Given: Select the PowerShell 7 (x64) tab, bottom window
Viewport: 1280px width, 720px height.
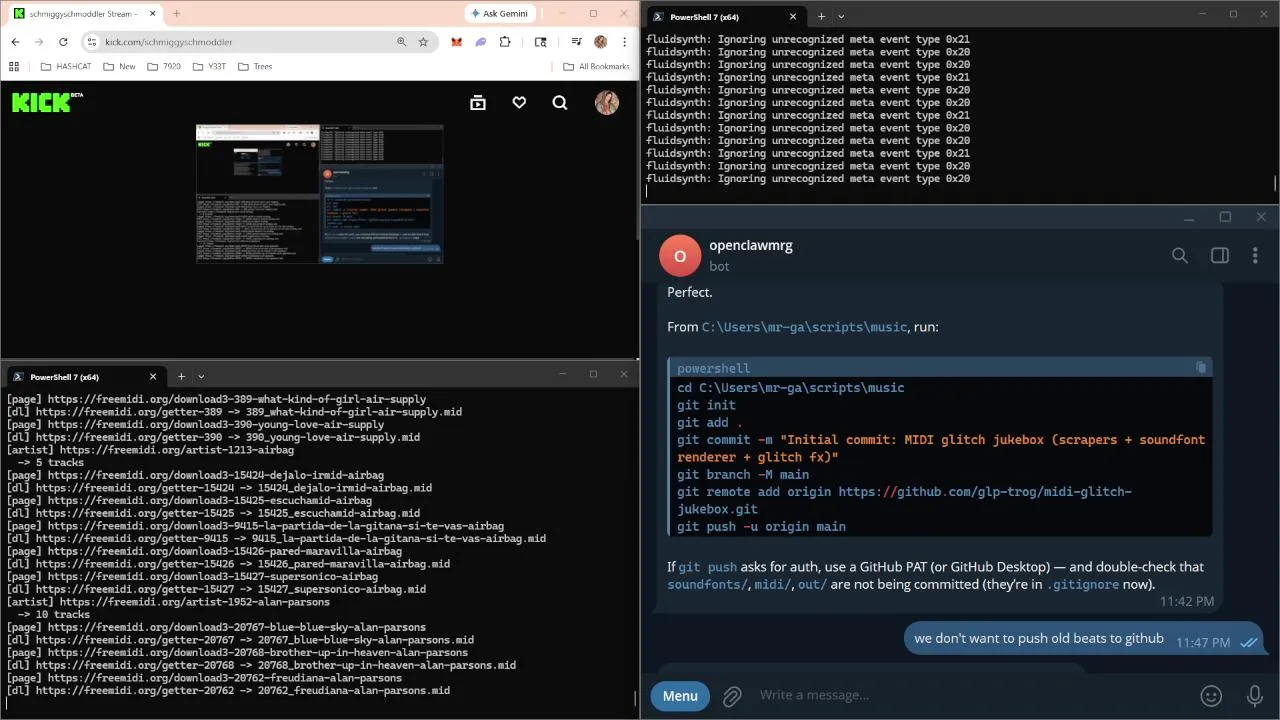Looking at the screenshot, I should point(84,377).
